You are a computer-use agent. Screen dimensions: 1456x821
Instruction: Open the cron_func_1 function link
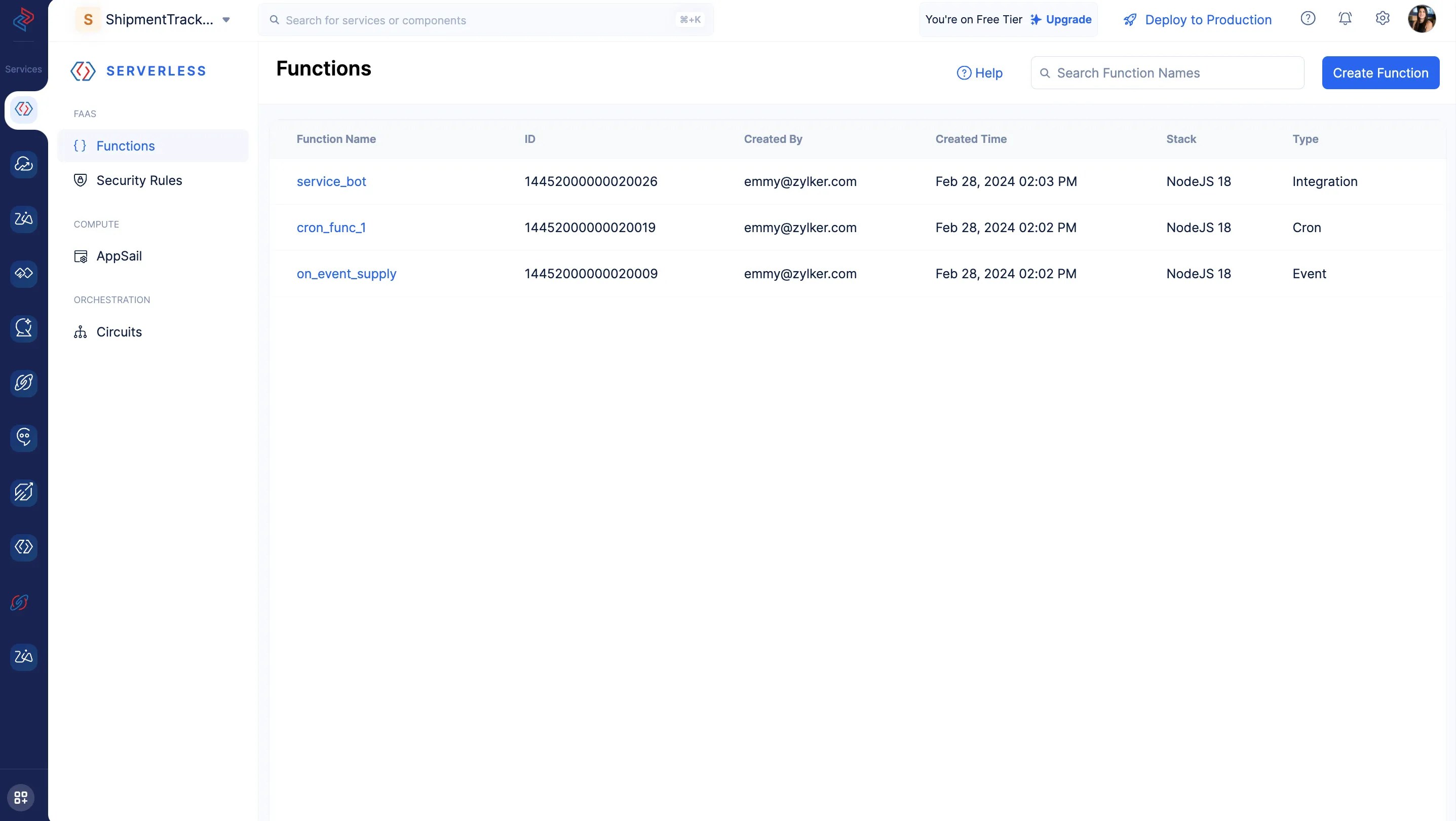click(331, 228)
